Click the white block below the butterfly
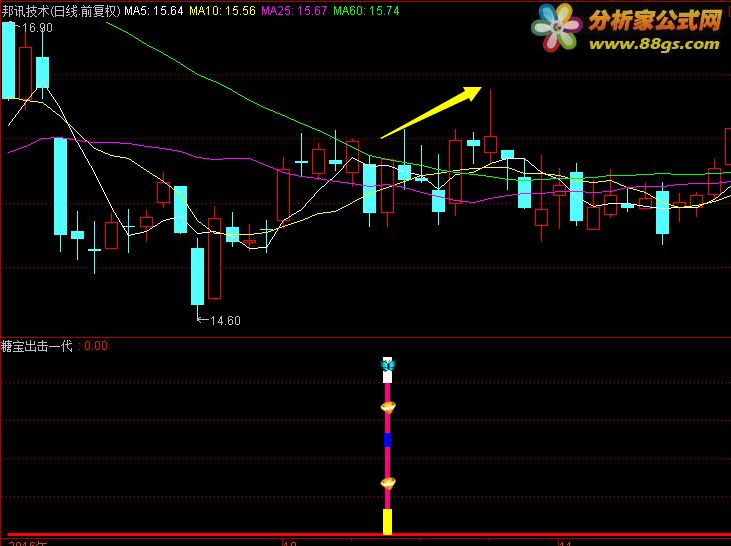The height and width of the screenshot is (546, 731). 387,376
